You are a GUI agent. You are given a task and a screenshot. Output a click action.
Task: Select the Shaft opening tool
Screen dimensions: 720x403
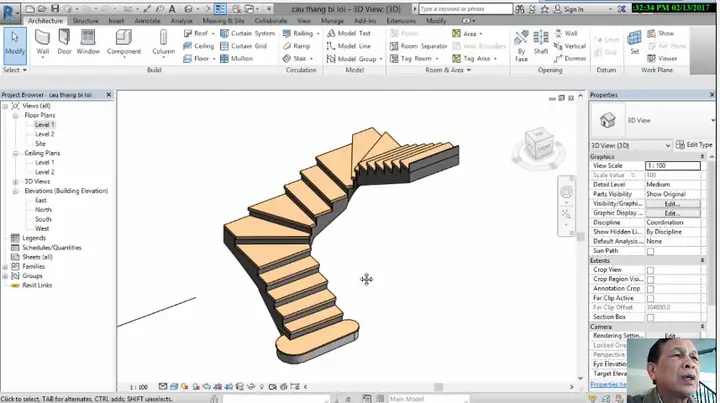(541, 42)
